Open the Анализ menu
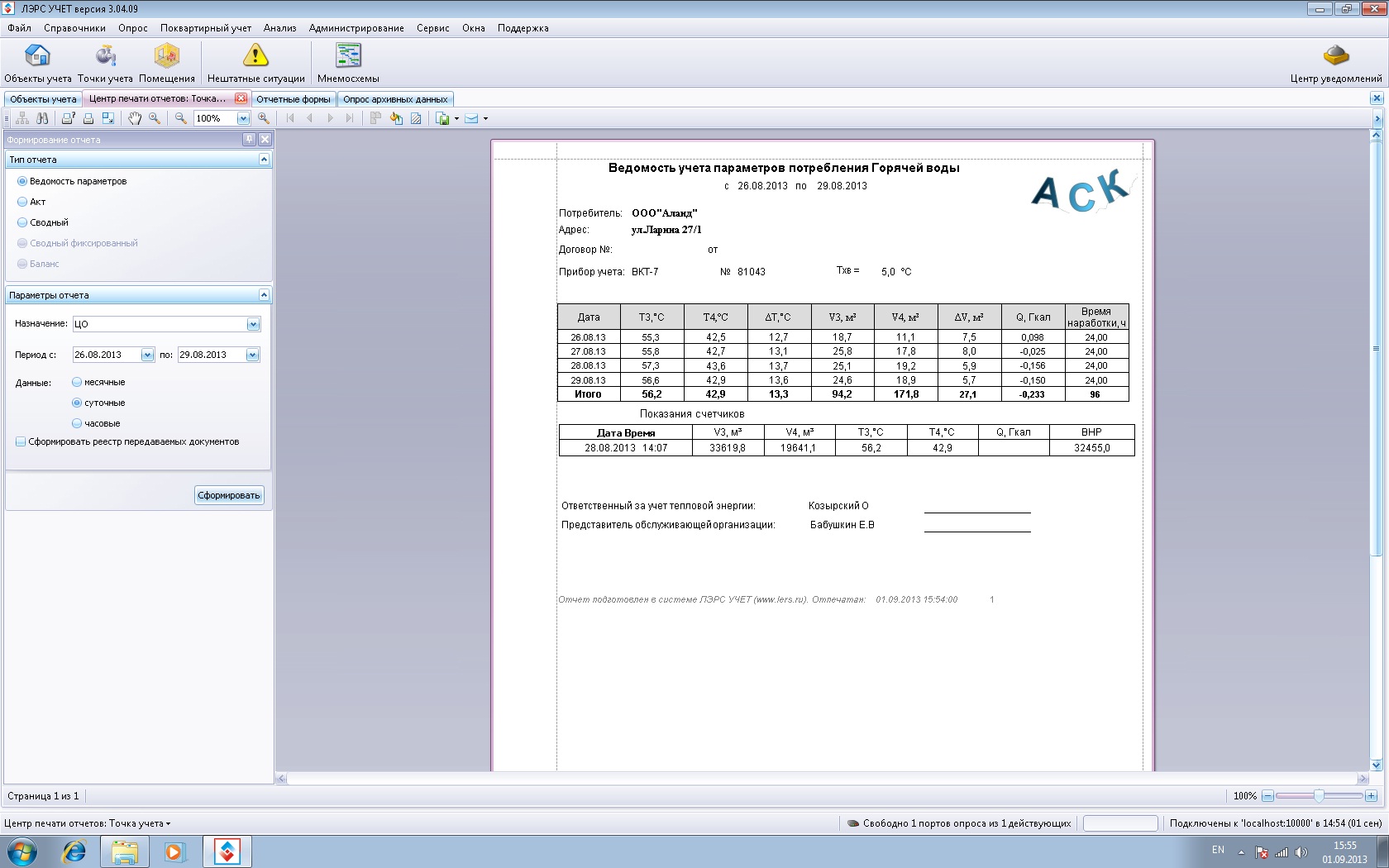 coord(279,28)
